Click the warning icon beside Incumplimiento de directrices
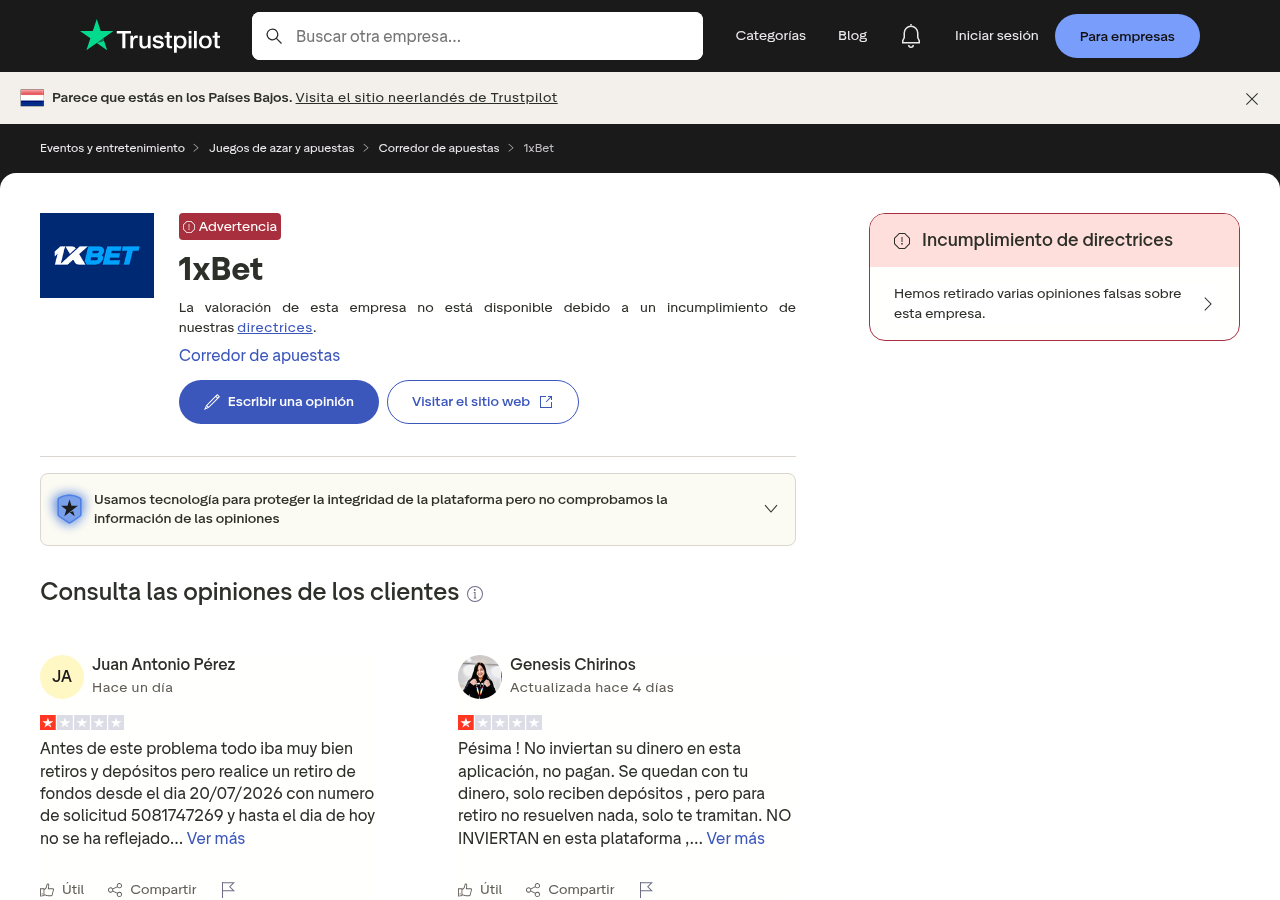This screenshot has height=900, width=1280. point(902,240)
